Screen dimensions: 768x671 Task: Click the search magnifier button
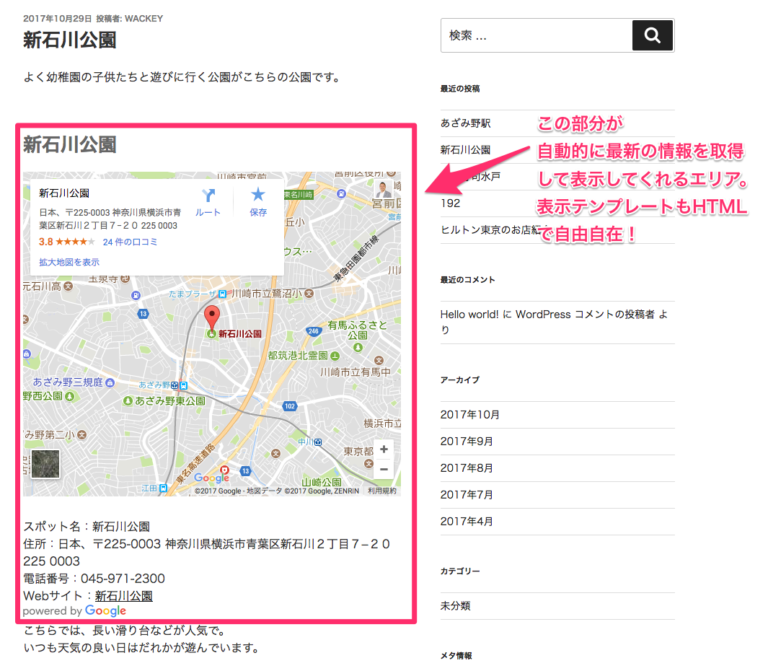pos(652,36)
